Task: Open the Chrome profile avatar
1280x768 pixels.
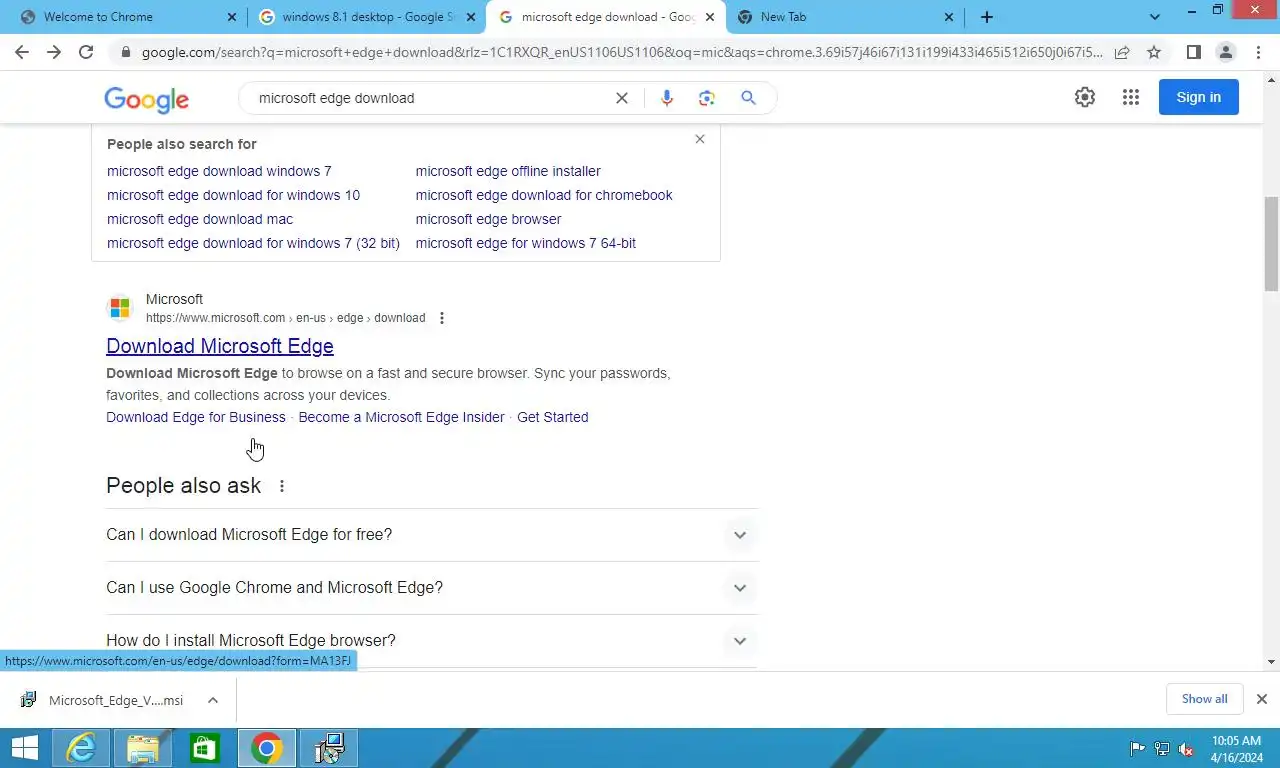Action: (1225, 52)
